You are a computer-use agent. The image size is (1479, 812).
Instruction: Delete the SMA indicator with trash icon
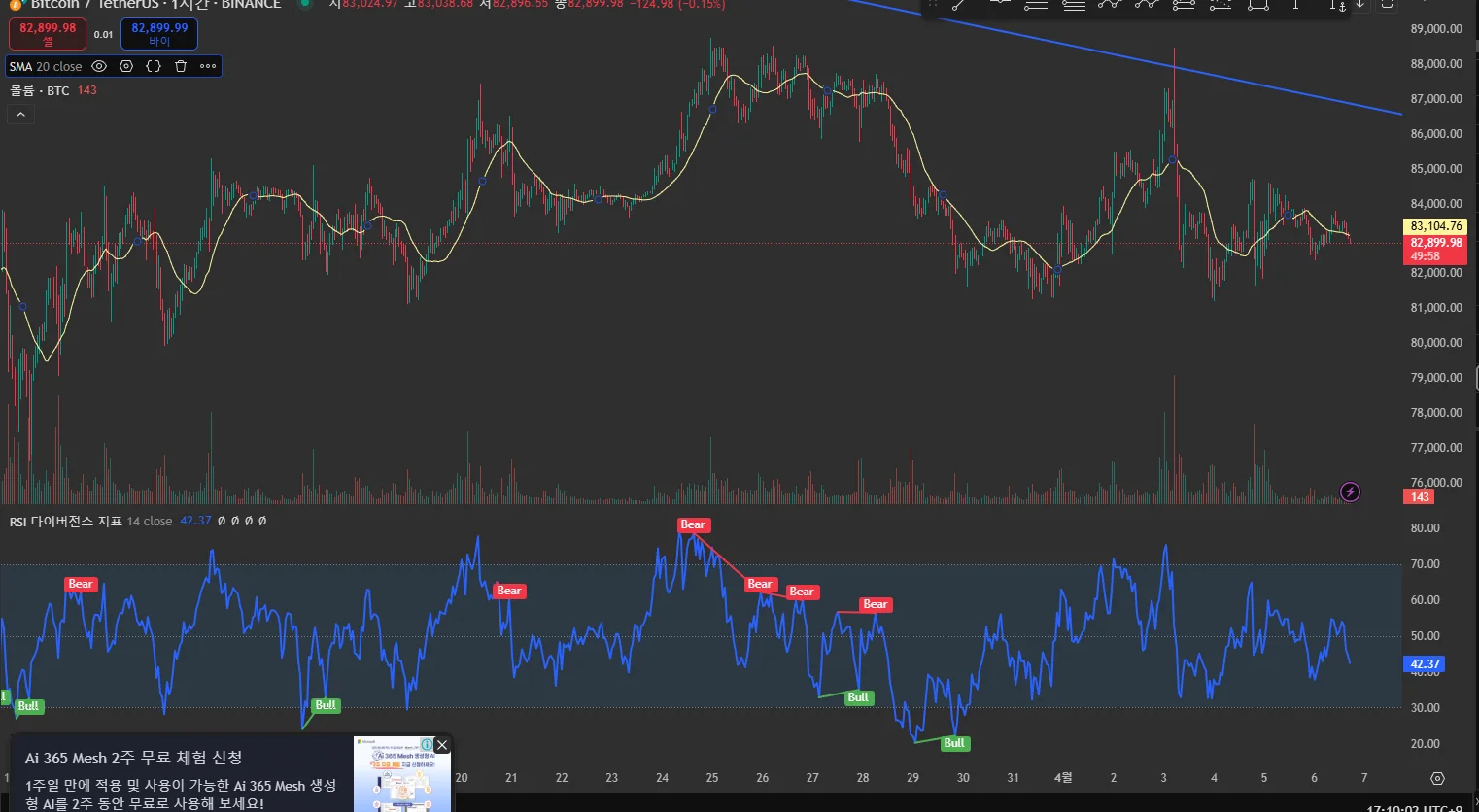[x=181, y=66]
